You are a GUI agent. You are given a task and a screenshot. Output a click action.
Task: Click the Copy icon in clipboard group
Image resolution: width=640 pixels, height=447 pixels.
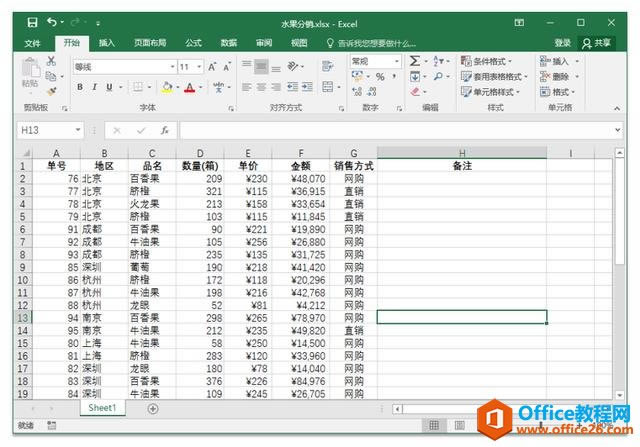point(51,76)
